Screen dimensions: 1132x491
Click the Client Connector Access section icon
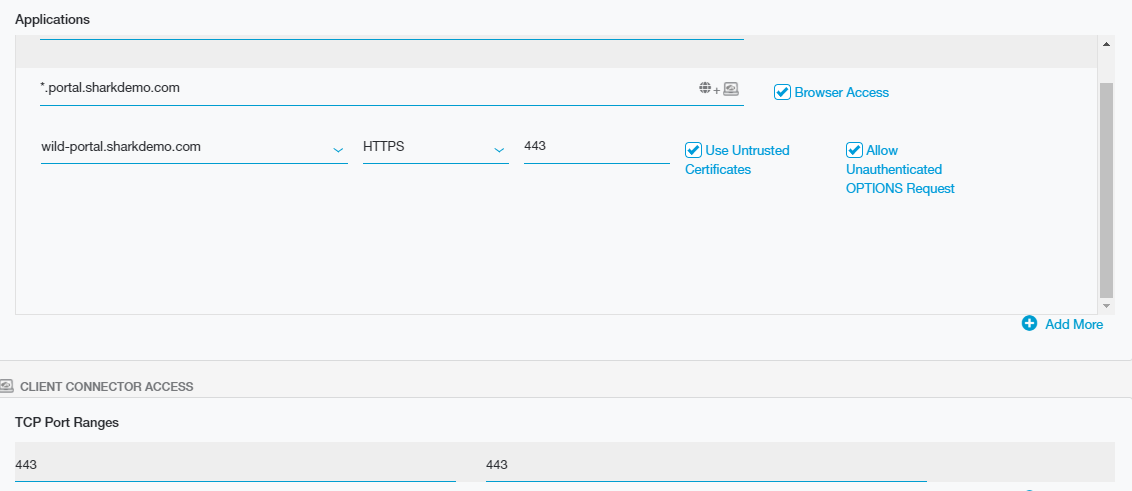[x=7, y=386]
